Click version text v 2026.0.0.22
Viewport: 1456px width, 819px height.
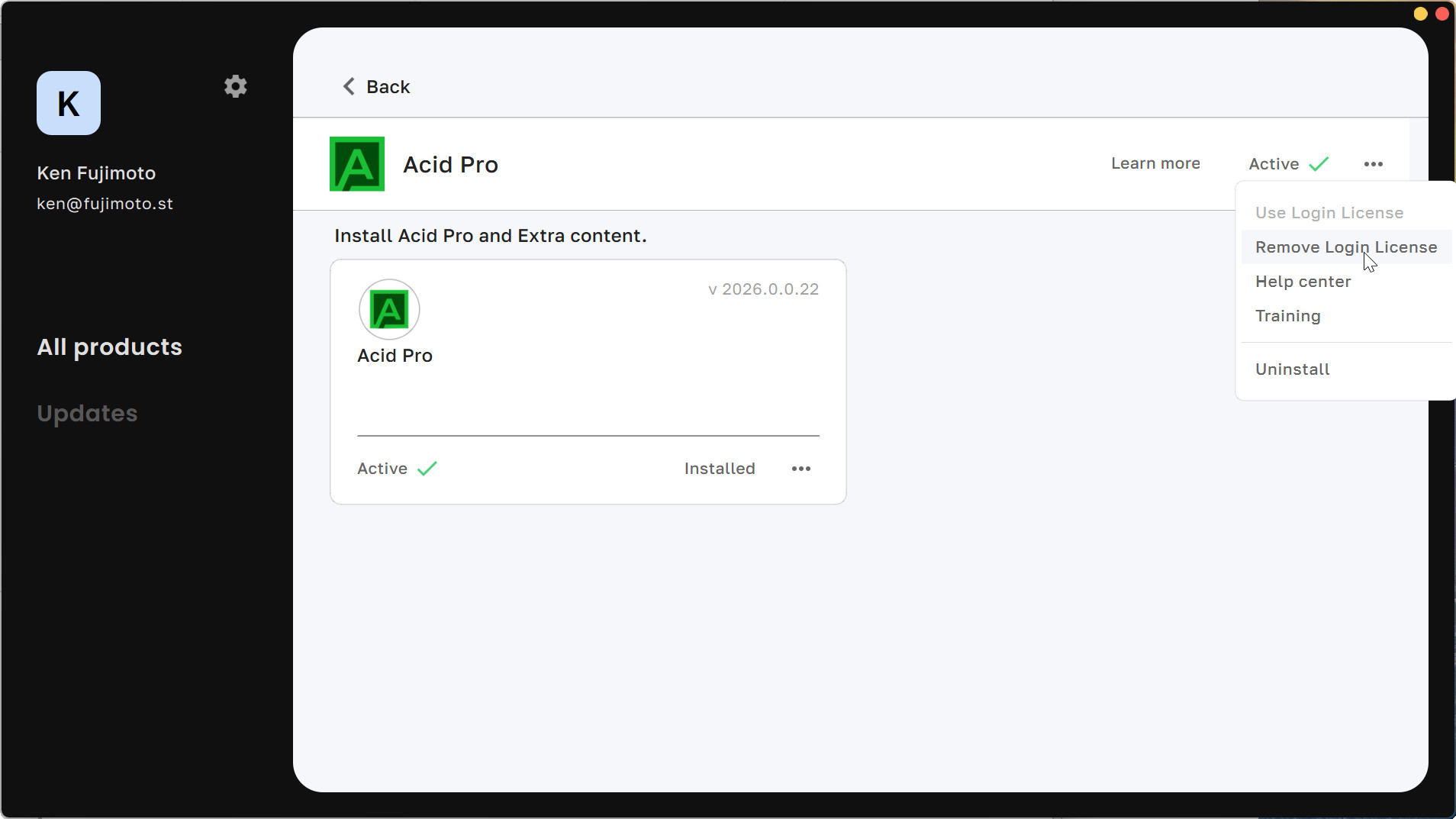click(763, 289)
